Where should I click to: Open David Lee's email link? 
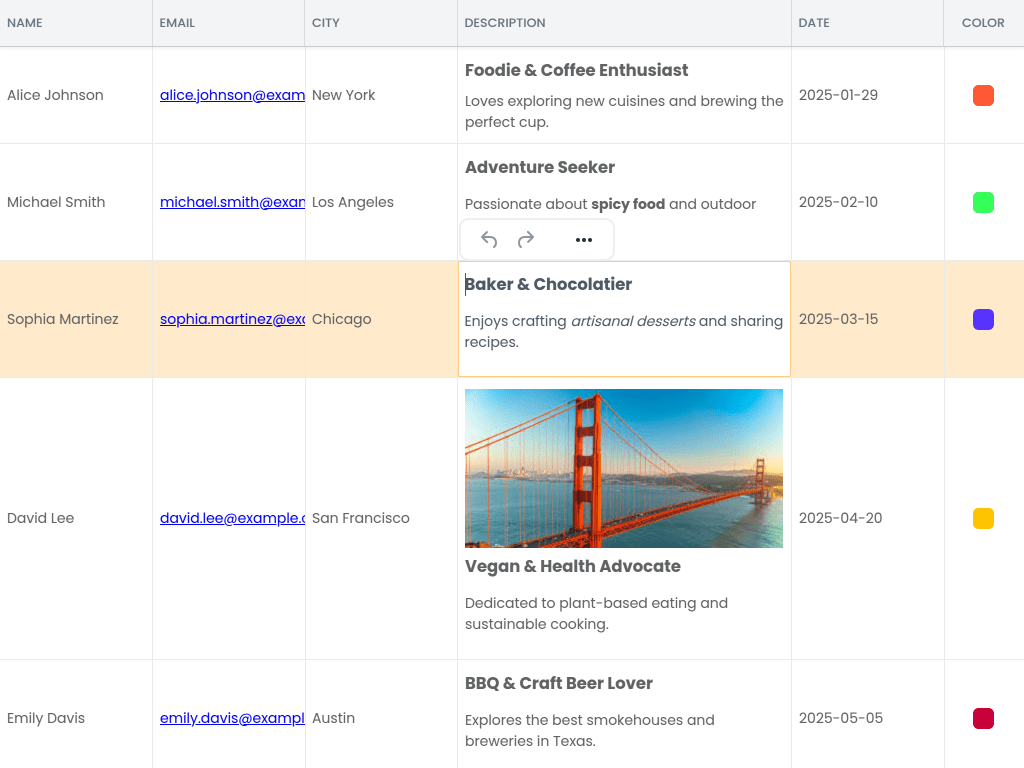click(x=232, y=518)
